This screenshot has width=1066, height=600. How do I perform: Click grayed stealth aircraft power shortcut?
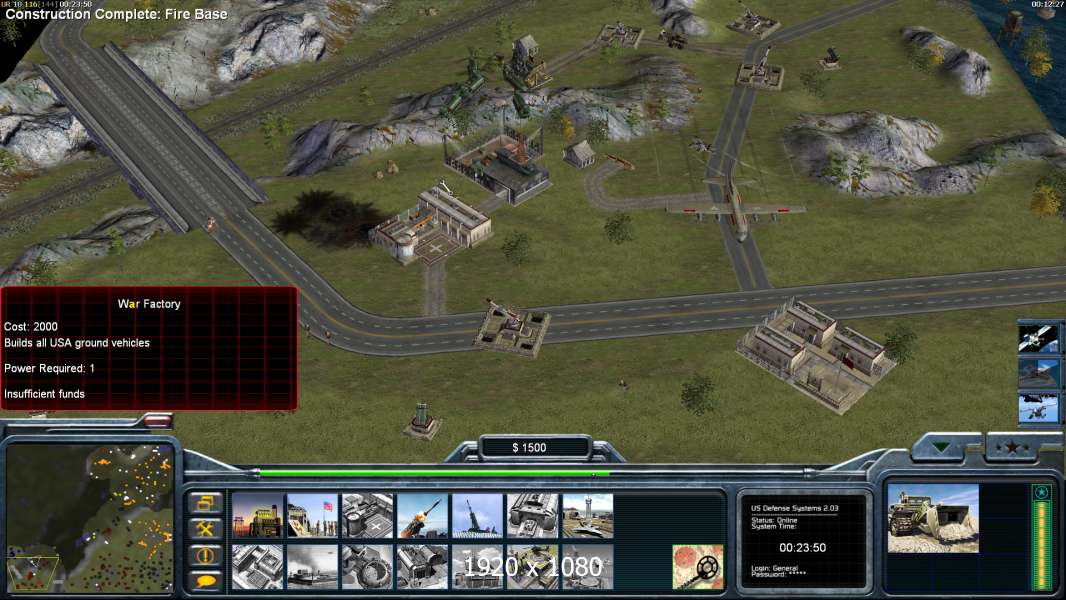pyautogui.click(x=1038, y=373)
